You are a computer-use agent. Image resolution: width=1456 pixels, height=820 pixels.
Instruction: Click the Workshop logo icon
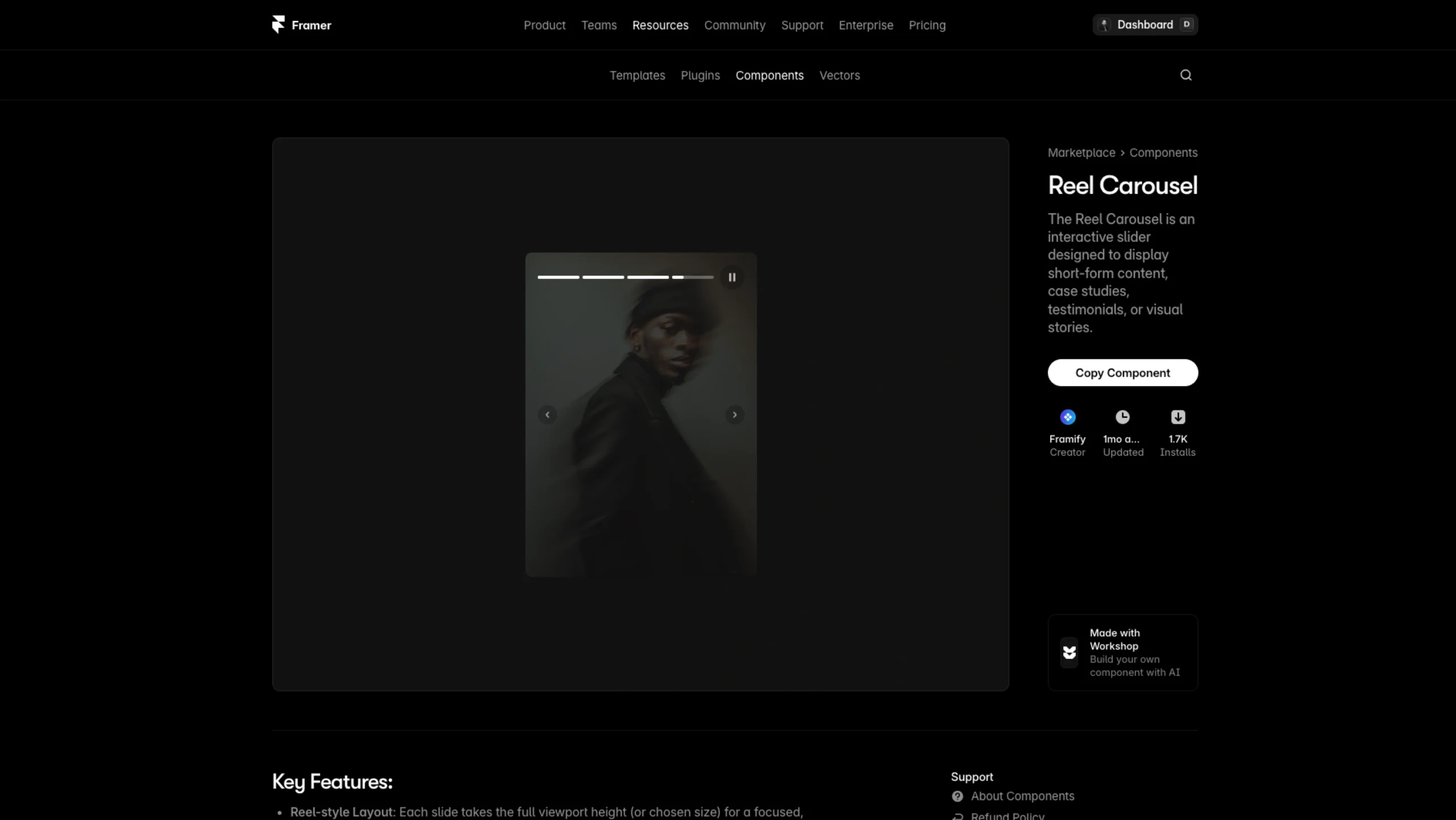click(x=1069, y=652)
